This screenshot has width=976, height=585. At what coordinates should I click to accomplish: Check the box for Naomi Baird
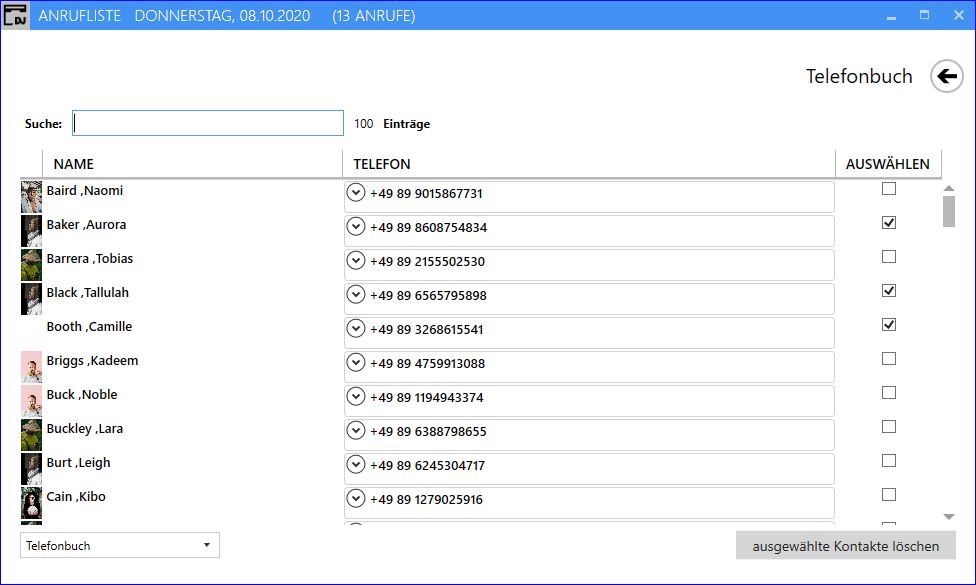(889, 189)
